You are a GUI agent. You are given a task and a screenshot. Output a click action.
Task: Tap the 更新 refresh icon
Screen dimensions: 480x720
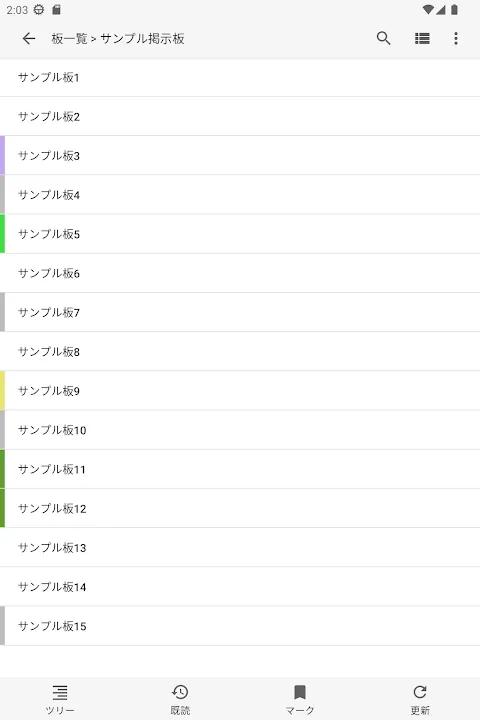pyautogui.click(x=420, y=698)
